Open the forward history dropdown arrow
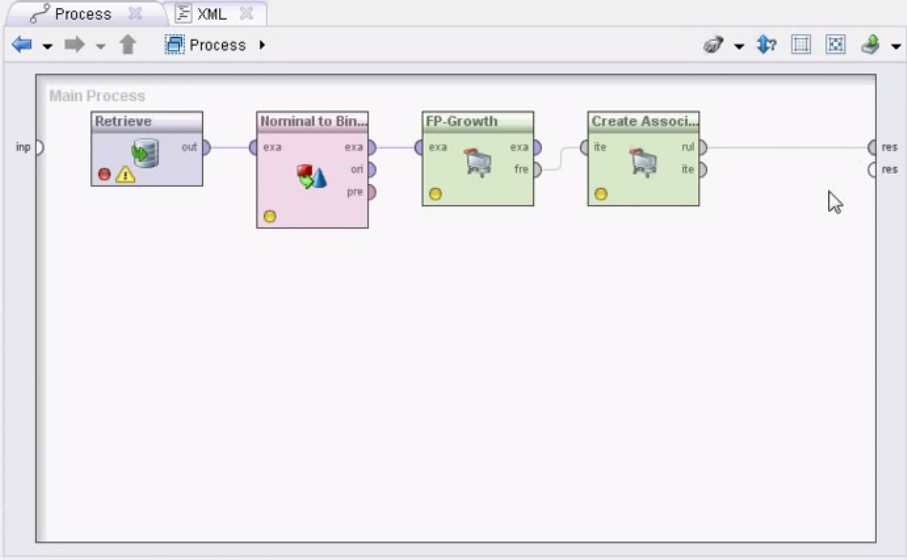Screen dimensions: 907x560 coord(100,46)
